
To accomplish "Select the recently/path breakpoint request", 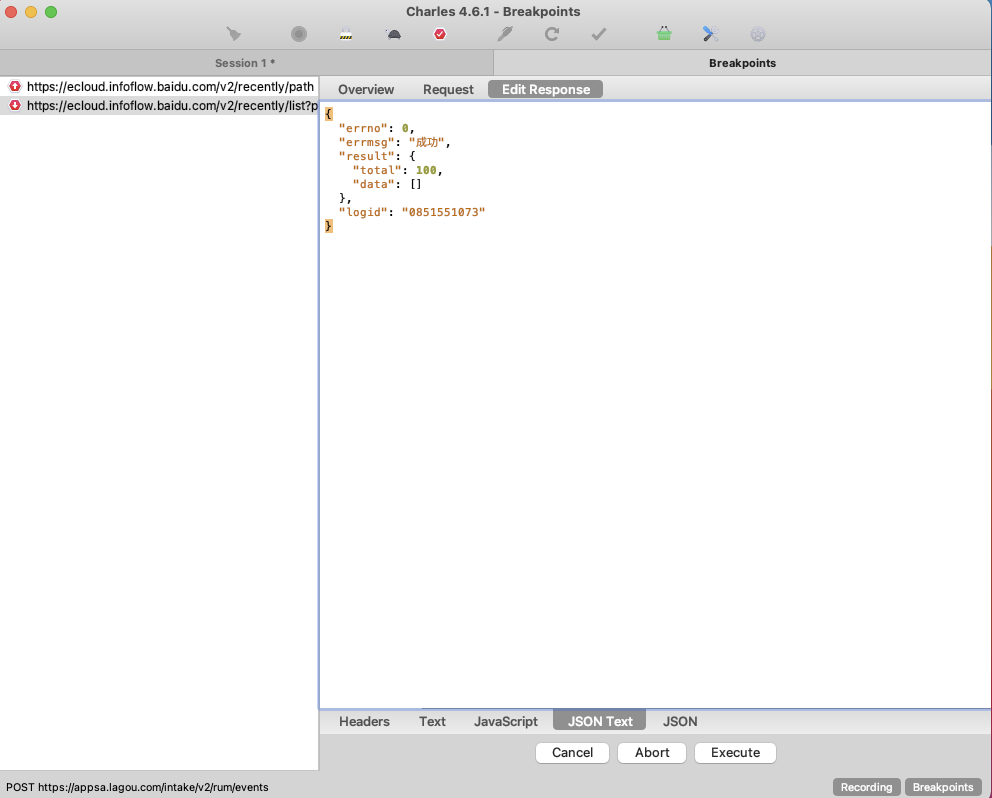I will (159, 86).
